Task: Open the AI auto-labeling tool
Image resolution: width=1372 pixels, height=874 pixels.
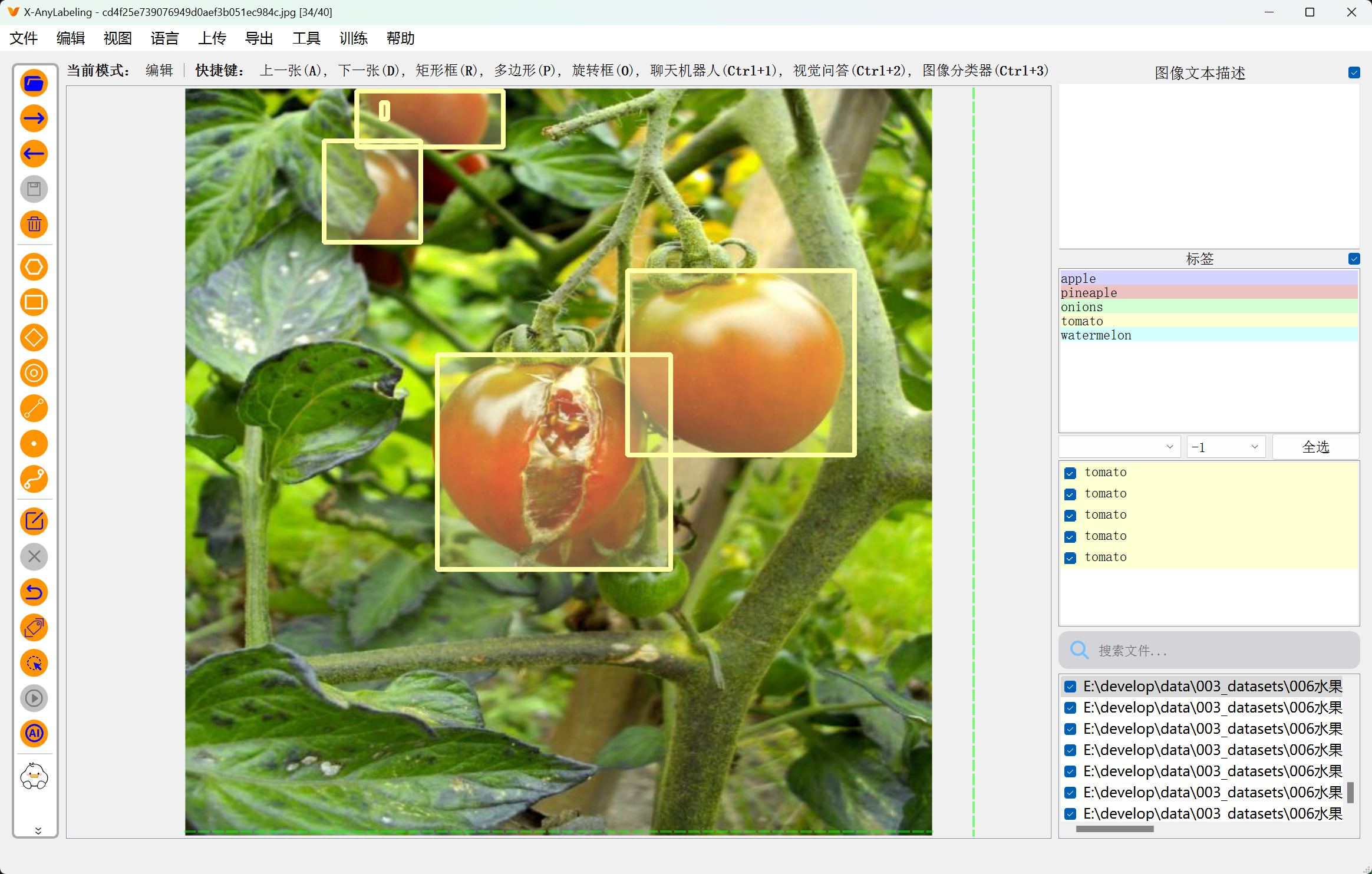Action: coord(34,734)
